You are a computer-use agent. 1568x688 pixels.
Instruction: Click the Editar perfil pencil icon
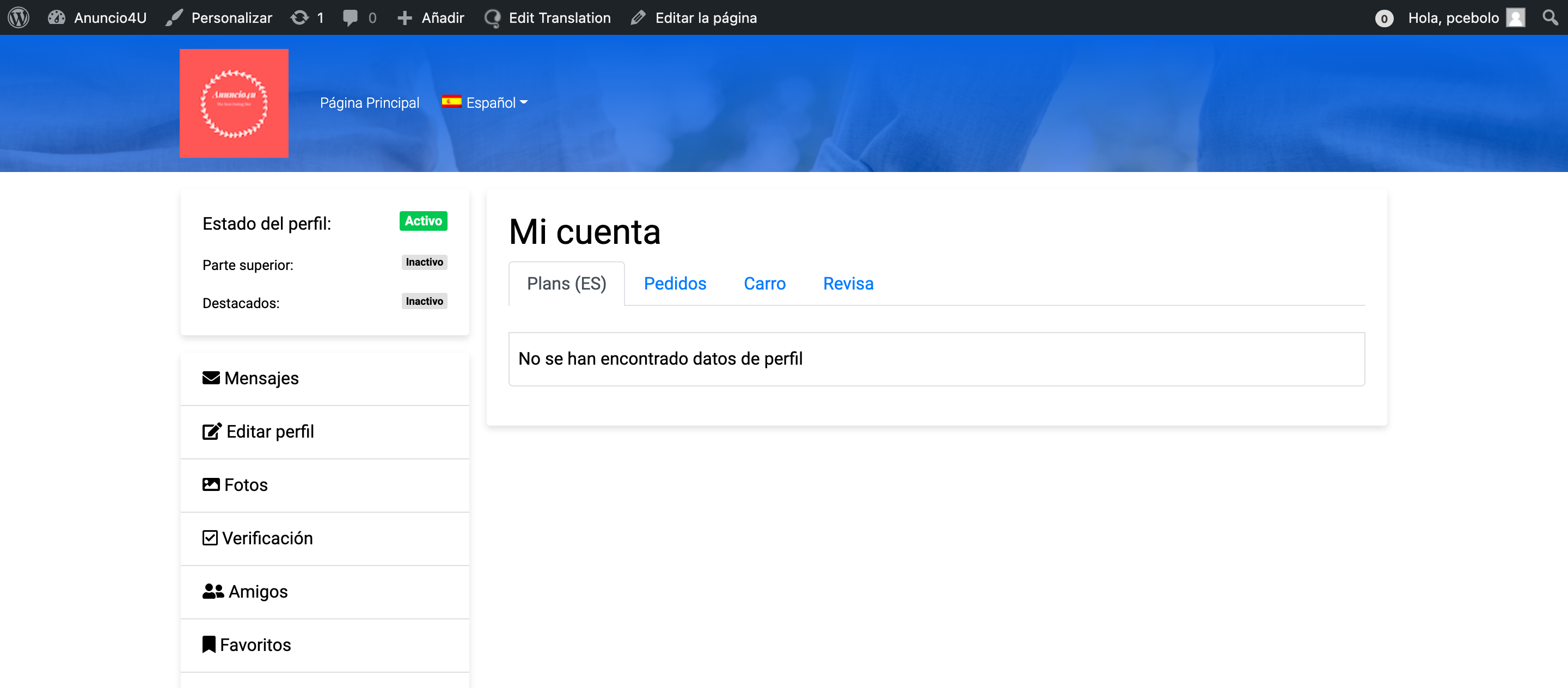pyautogui.click(x=211, y=431)
